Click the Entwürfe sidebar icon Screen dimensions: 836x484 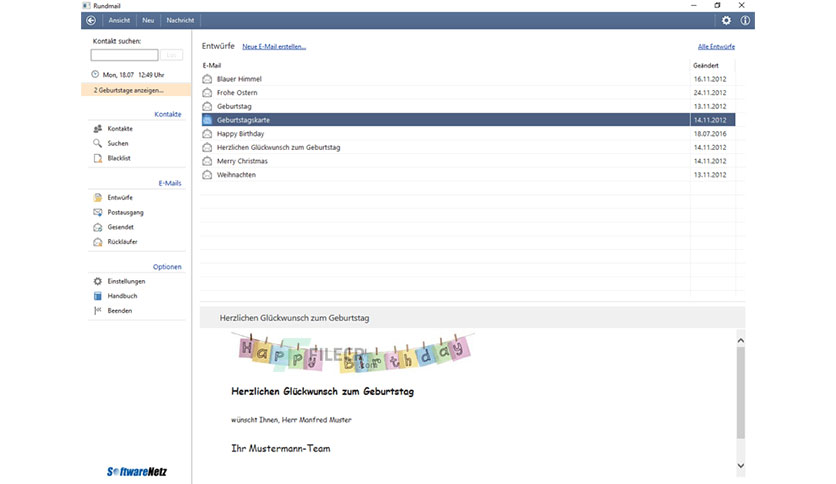click(98, 198)
